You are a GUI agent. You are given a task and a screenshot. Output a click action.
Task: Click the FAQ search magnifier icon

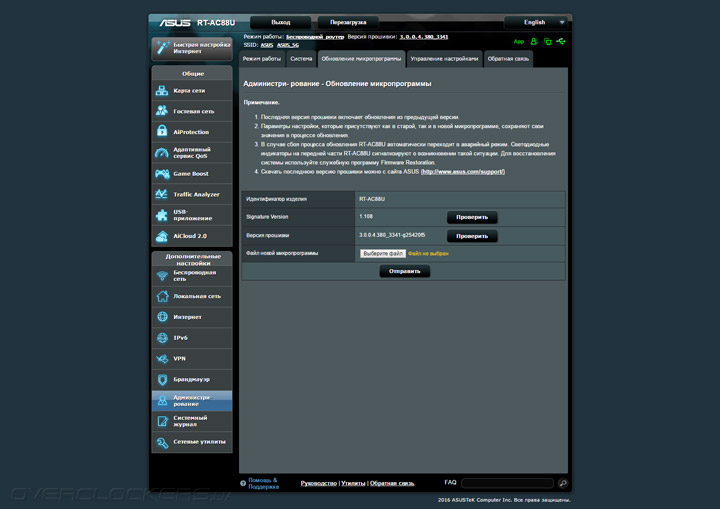coord(563,483)
